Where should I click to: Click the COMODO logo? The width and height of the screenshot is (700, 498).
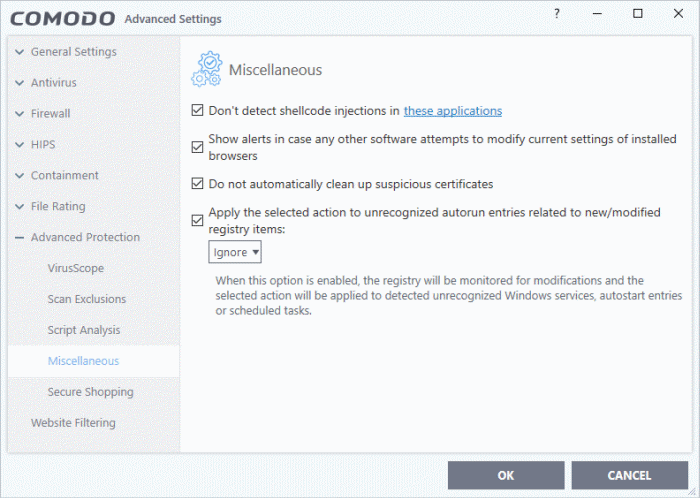tap(62, 19)
